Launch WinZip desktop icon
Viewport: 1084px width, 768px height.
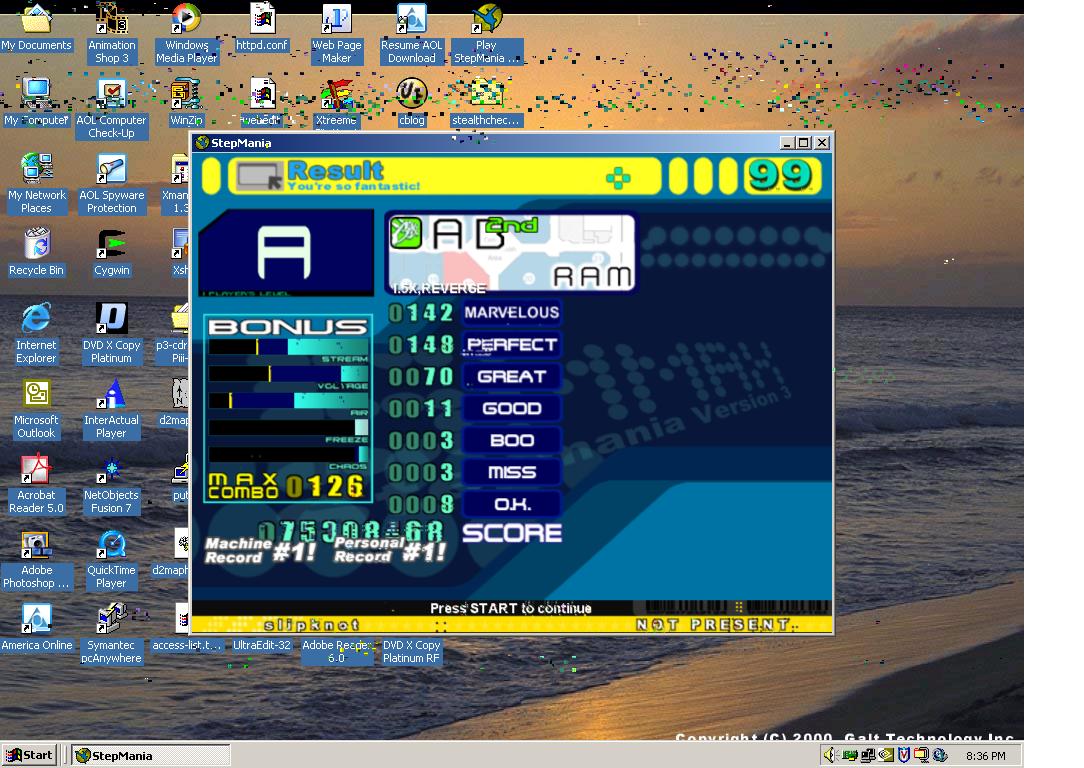point(186,102)
